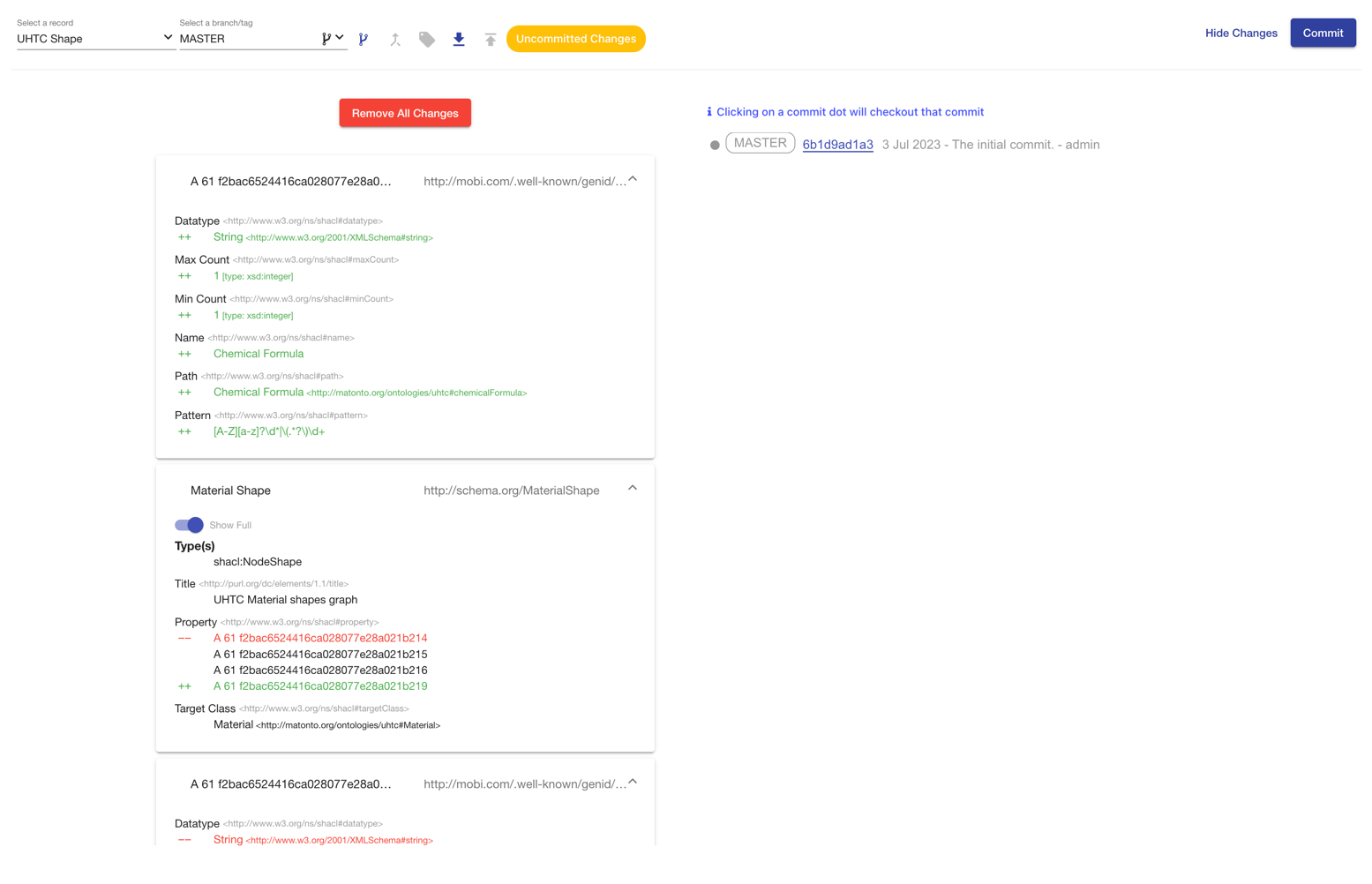Open the Create Branch icon

point(364,39)
